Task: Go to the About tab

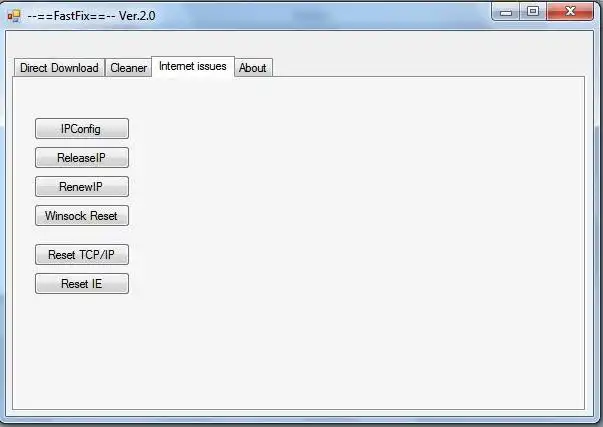Action: [253, 68]
